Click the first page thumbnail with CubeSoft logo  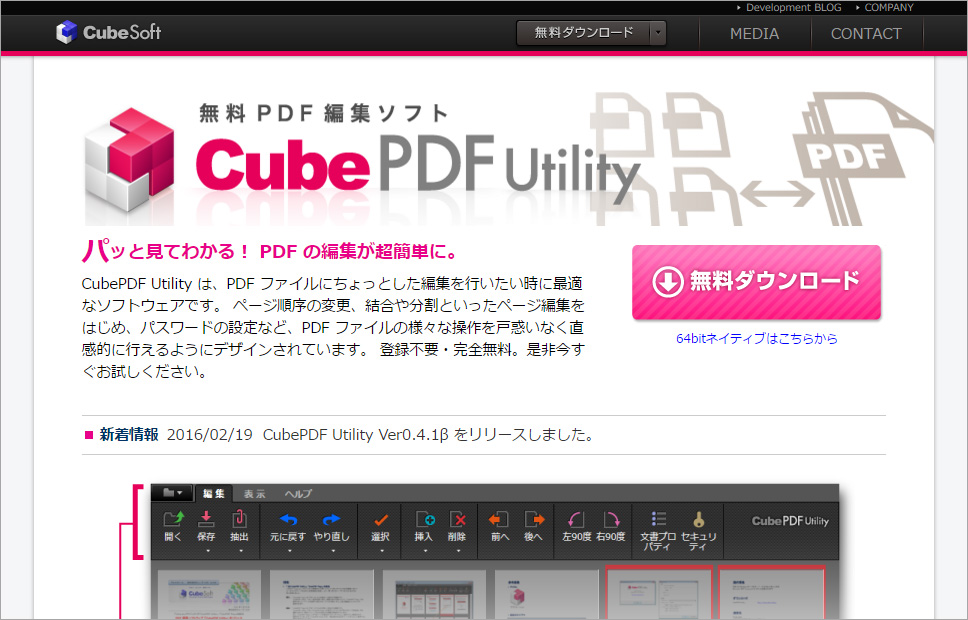(209, 595)
